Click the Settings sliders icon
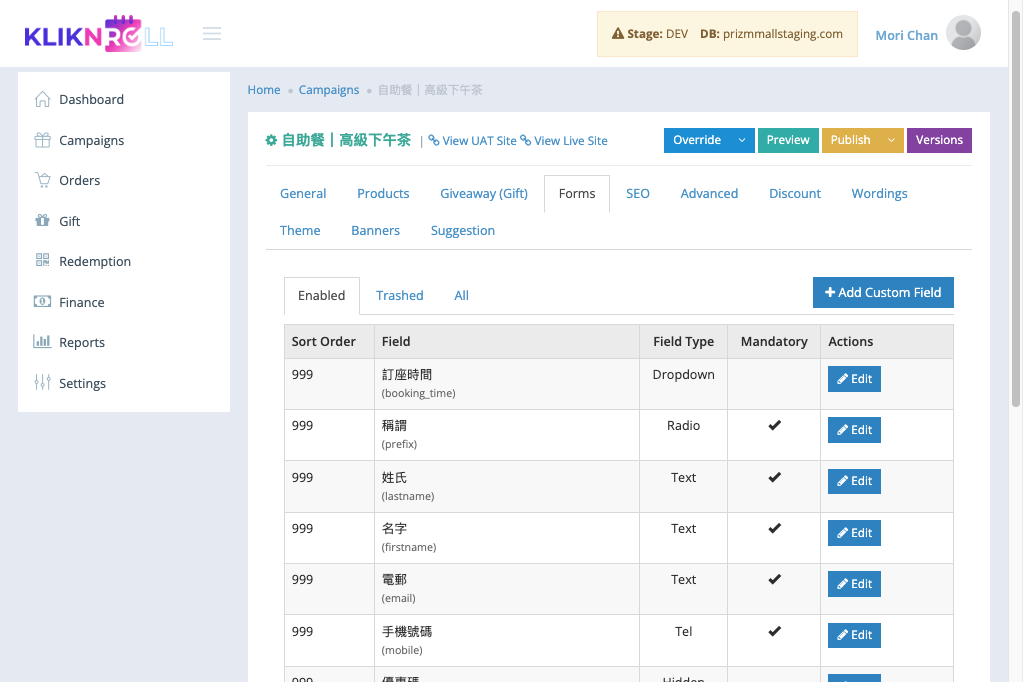The width and height of the screenshot is (1023, 682). pyautogui.click(x=42, y=382)
